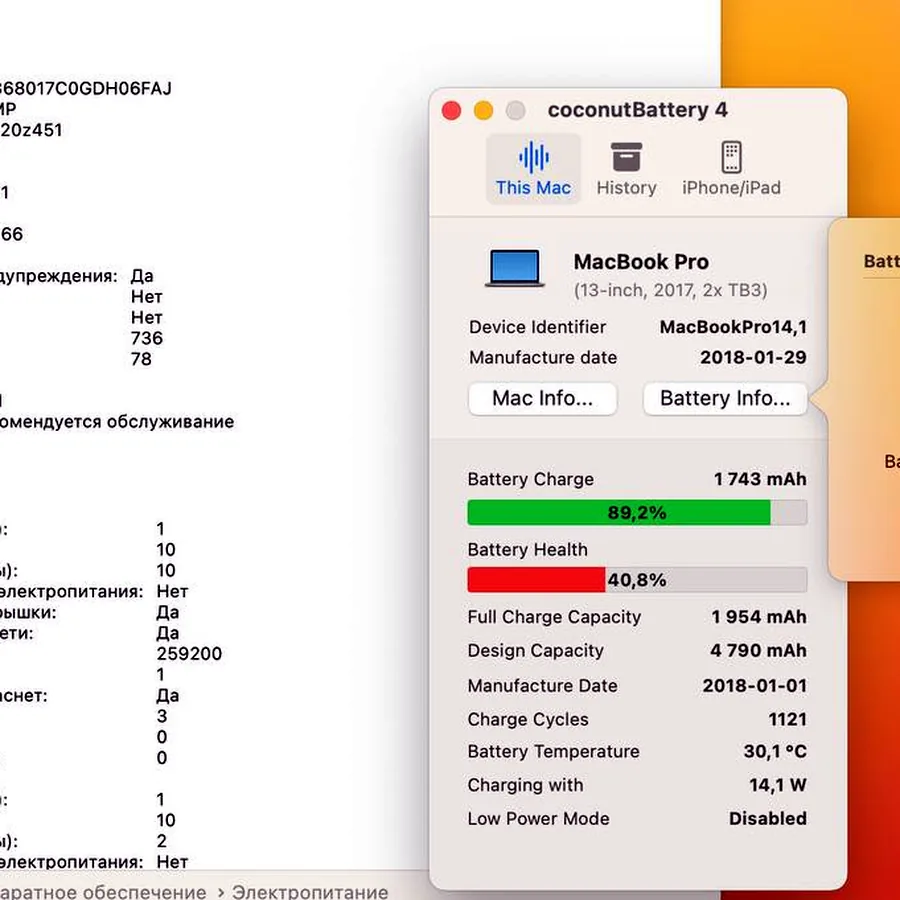The image size is (900, 900).
Task: Select the MacBook Pro model name
Action: 641,262
